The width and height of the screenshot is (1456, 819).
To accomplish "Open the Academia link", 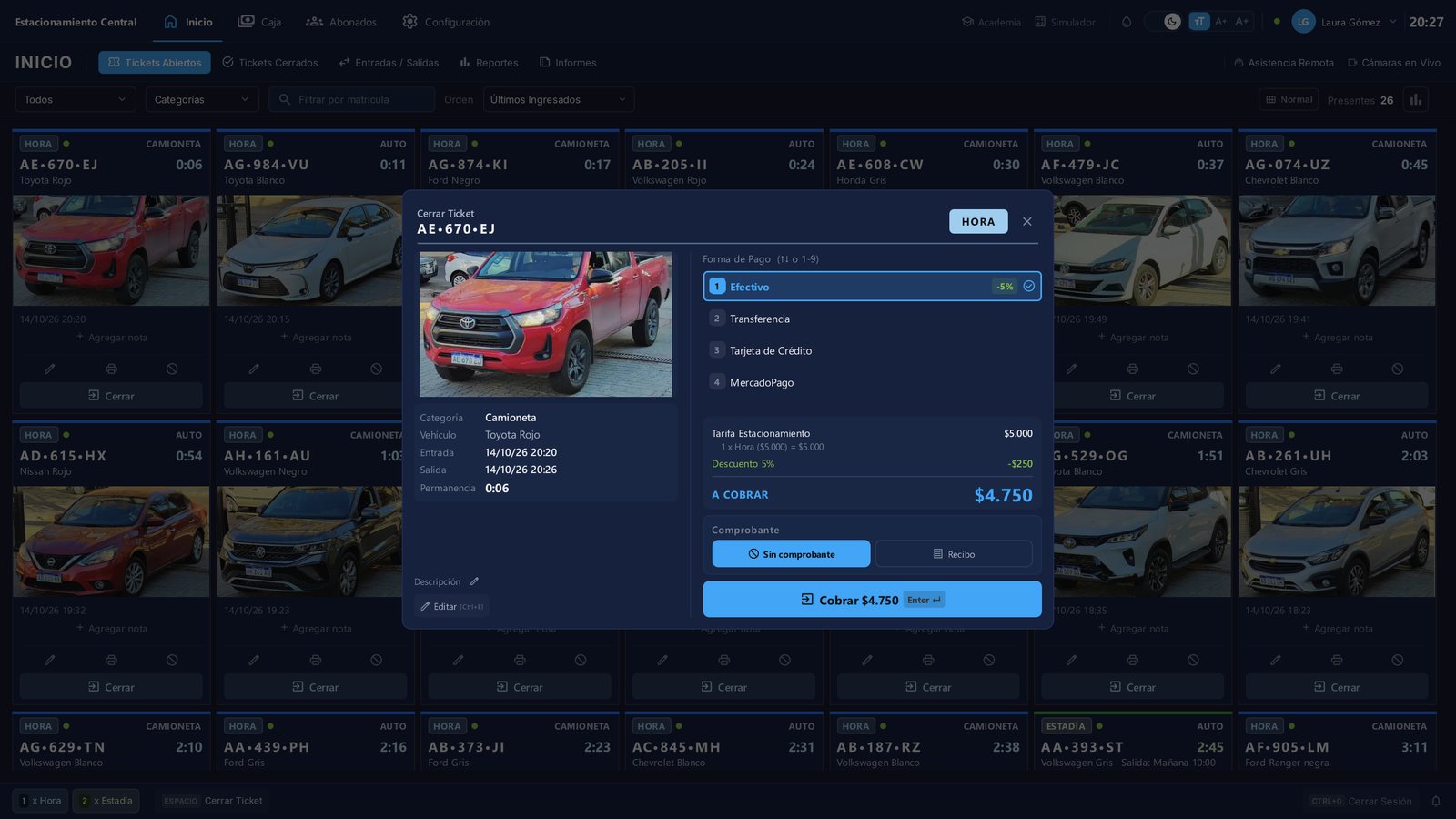I will (x=992, y=22).
